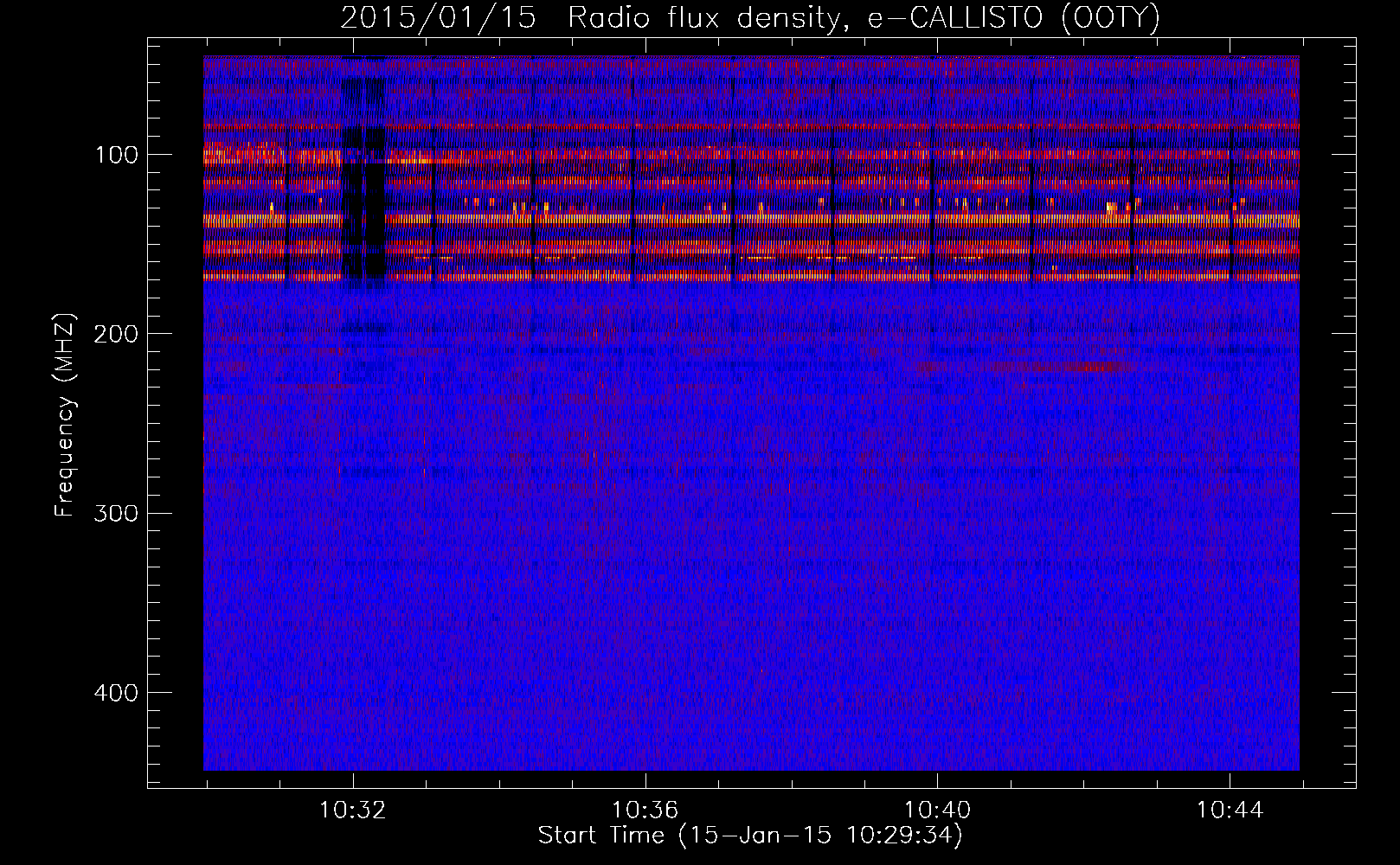This screenshot has width=1400, height=865.
Task: Click the Start Time axis caption
Action: [750, 836]
